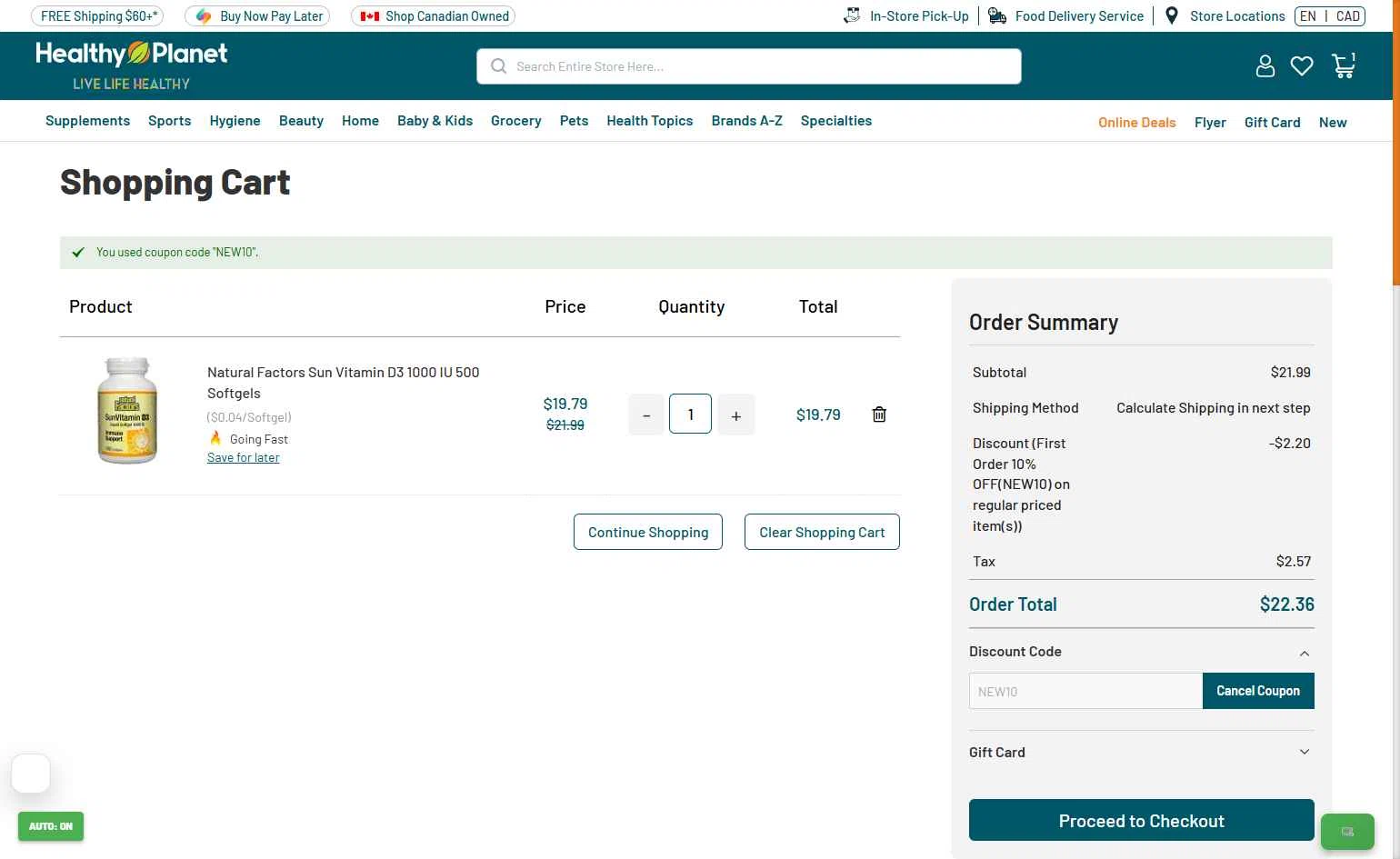This screenshot has width=1400, height=859.
Task: Switch language to EN
Action: point(1308,15)
